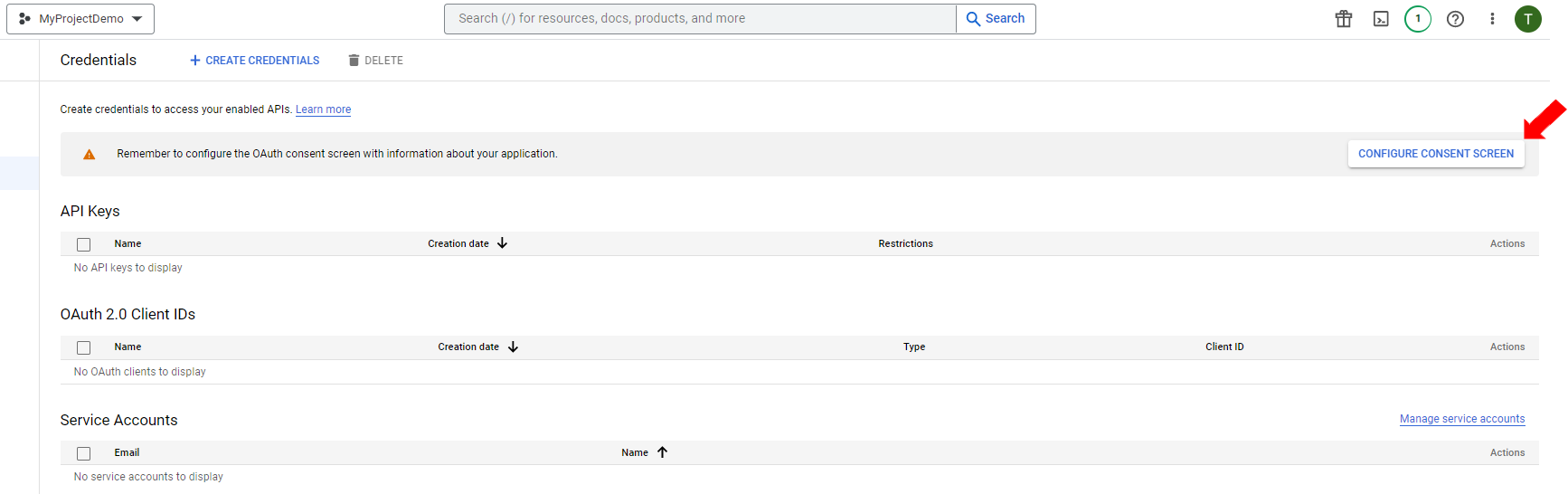Screen dimensions: 1568x494
Task: Click the orange warning triangle icon
Action: (x=89, y=155)
